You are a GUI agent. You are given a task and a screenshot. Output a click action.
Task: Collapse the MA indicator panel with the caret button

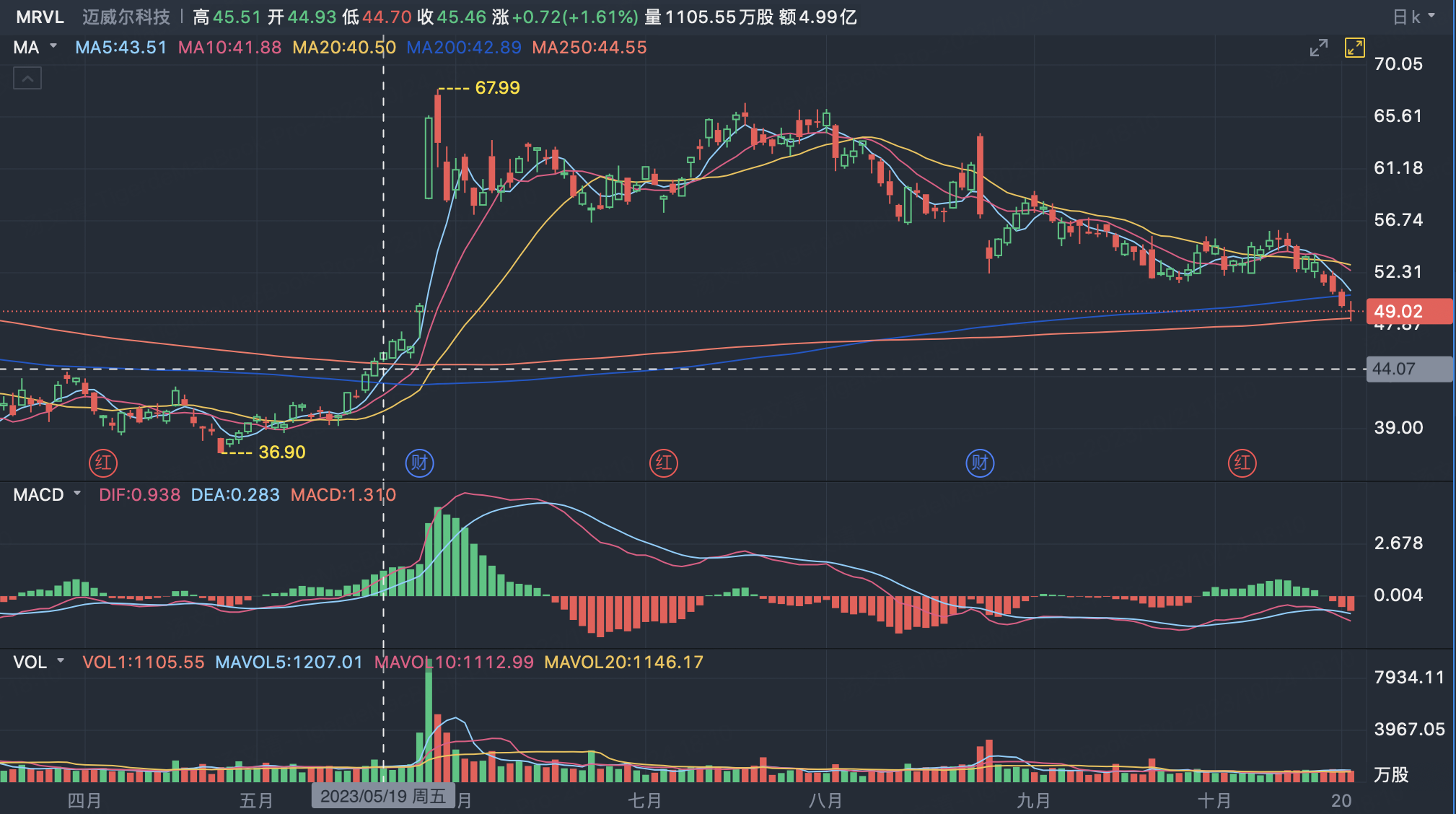click(x=27, y=78)
